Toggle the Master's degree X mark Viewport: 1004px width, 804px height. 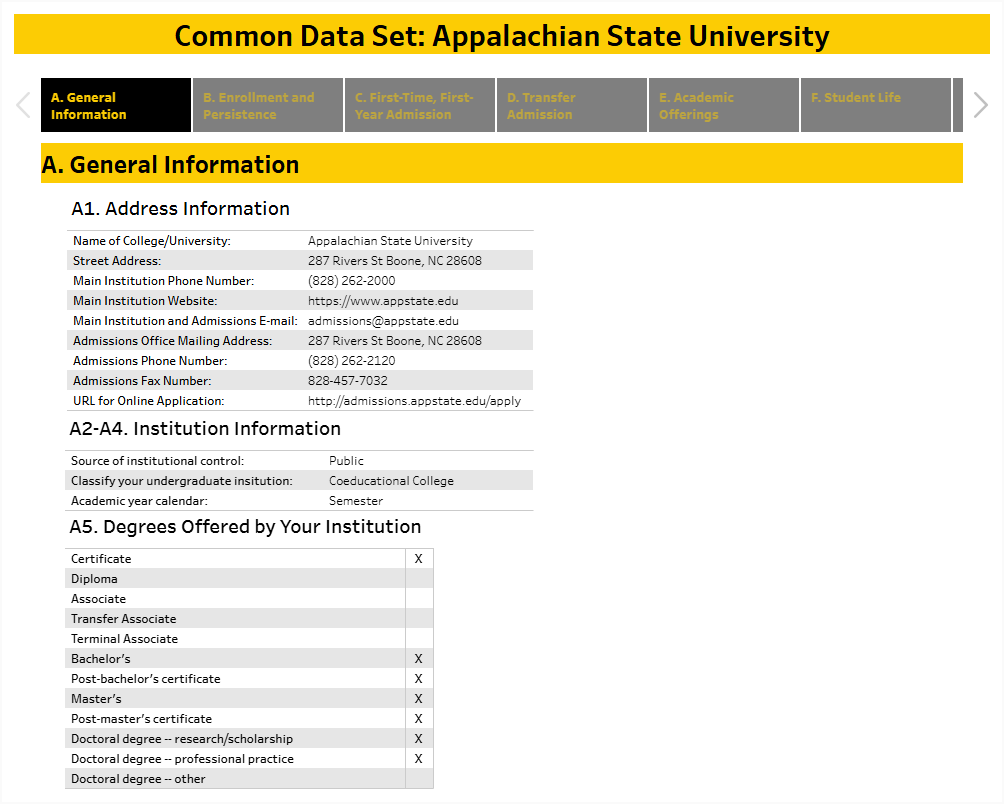tap(418, 698)
